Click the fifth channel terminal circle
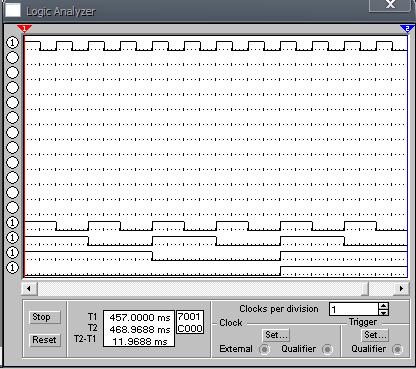This screenshot has height=369, width=416. click(13, 103)
